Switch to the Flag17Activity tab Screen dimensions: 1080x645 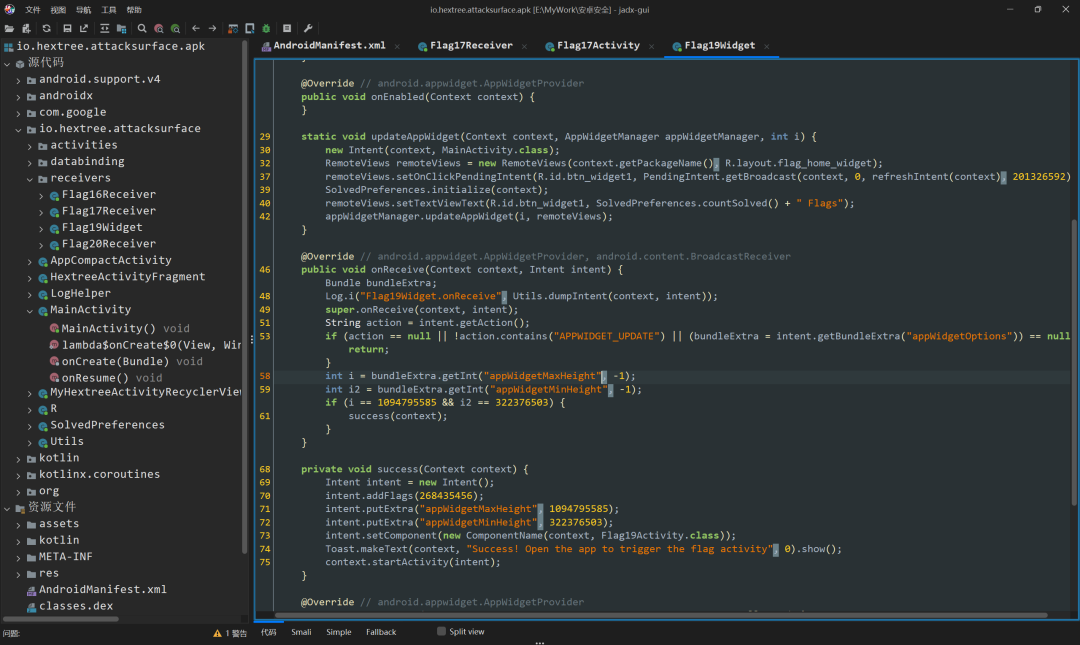coord(597,46)
